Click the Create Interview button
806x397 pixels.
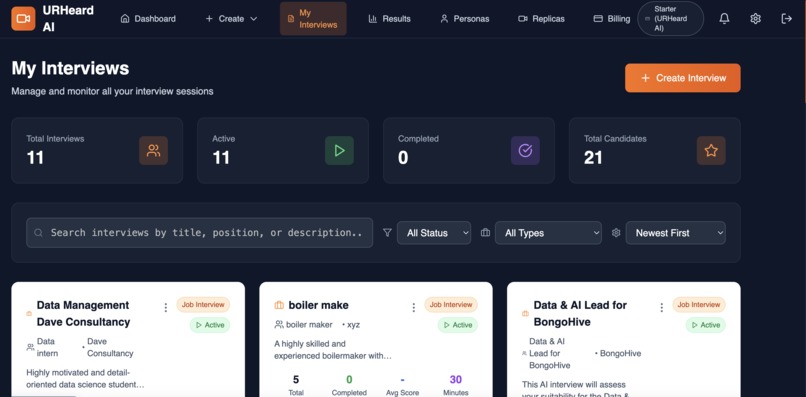(x=683, y=78)
